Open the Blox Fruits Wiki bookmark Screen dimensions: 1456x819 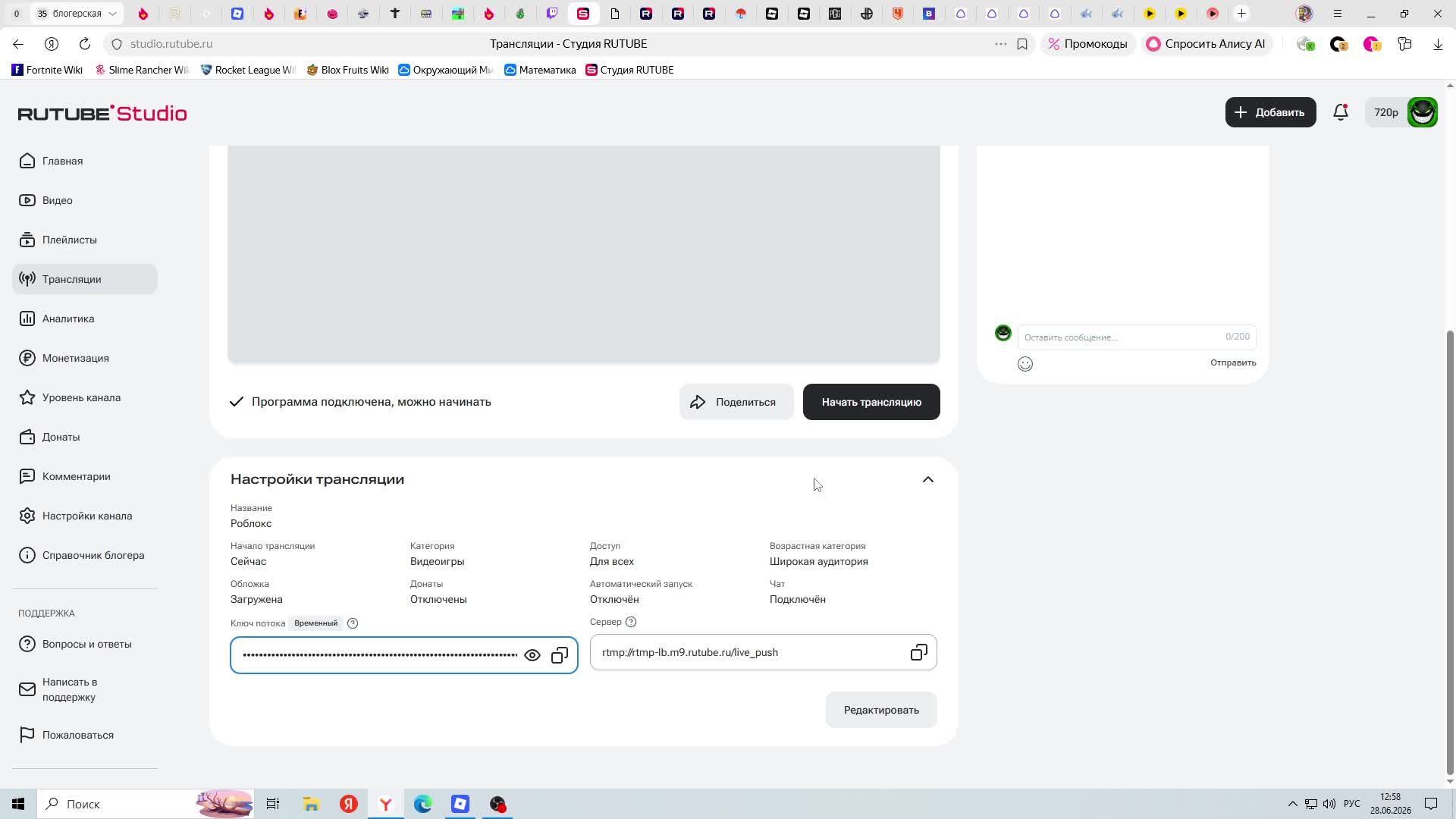point(348,70)
